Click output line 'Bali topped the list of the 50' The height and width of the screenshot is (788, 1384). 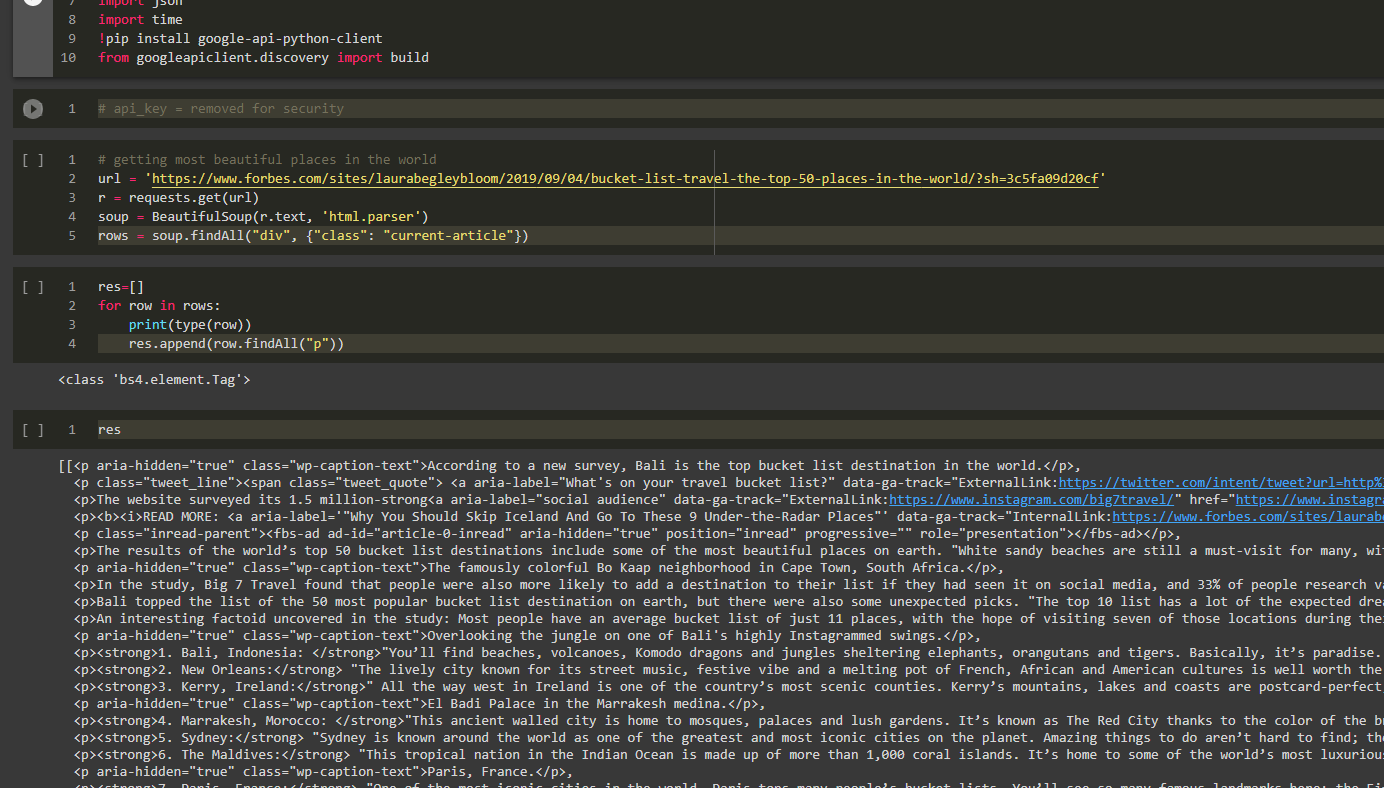(729, 602)
